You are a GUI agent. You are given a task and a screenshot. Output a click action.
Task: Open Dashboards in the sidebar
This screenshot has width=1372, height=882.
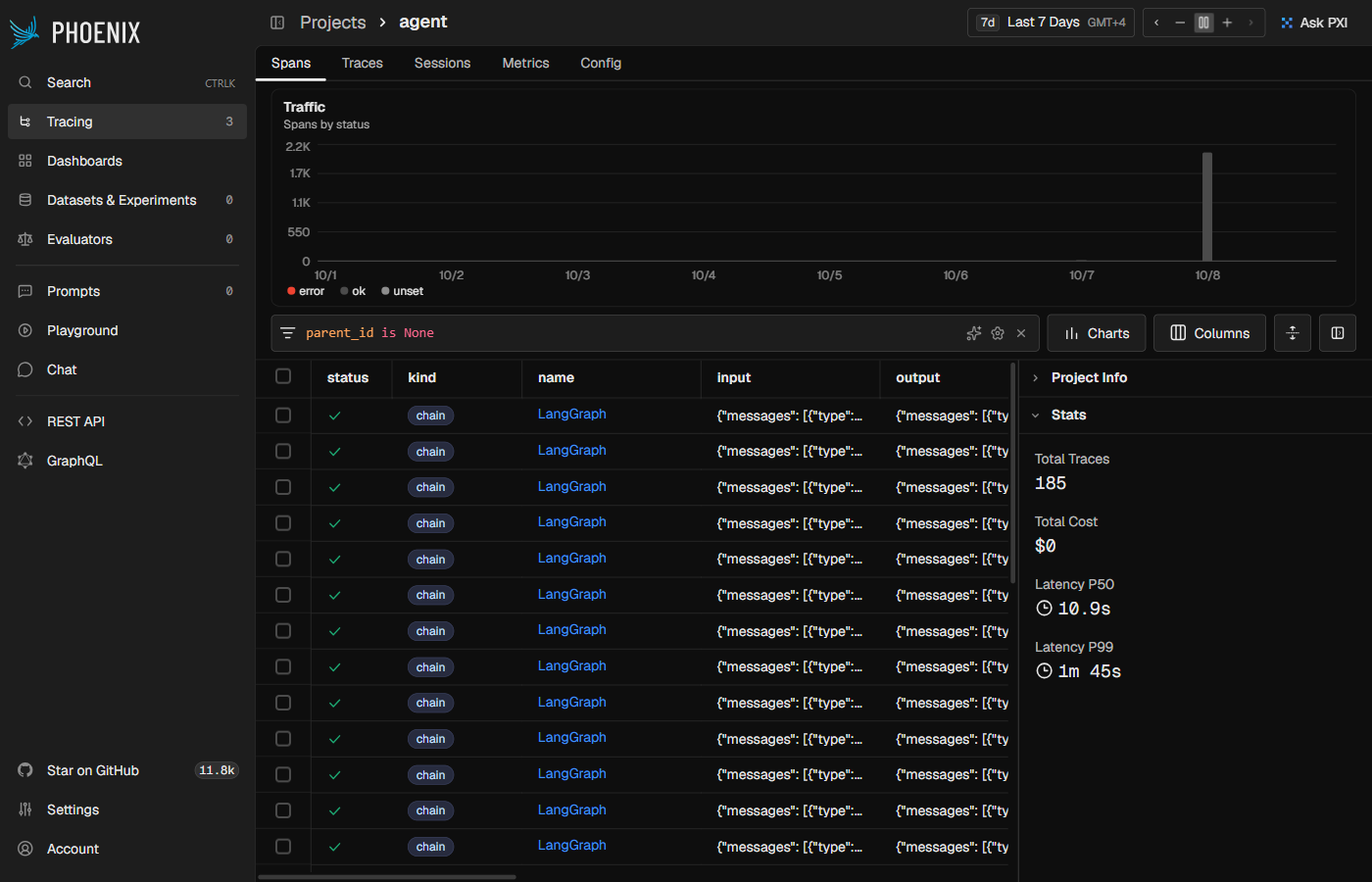click(127, 161)
